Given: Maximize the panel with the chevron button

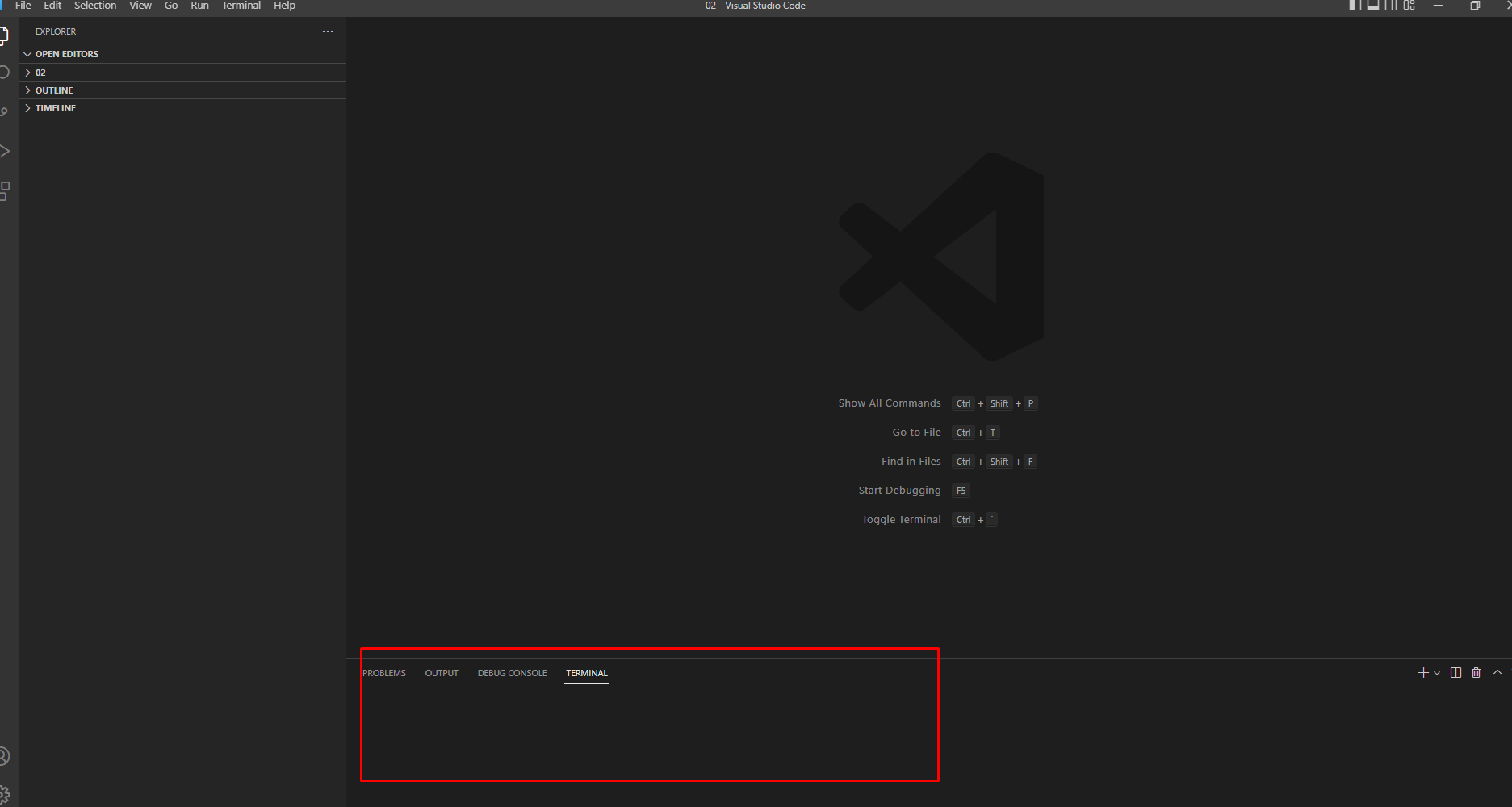Looking at the screenshot, I should [1495, 672].
